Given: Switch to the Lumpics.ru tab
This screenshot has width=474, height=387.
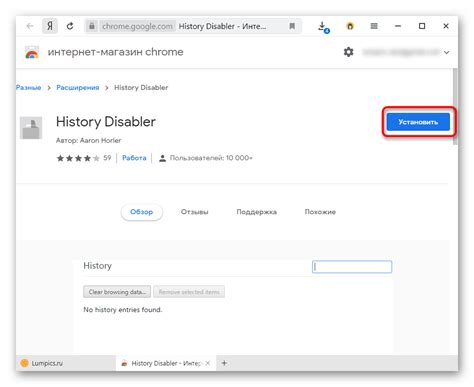Looking at the screenshot, I should [x=66, y=363].
